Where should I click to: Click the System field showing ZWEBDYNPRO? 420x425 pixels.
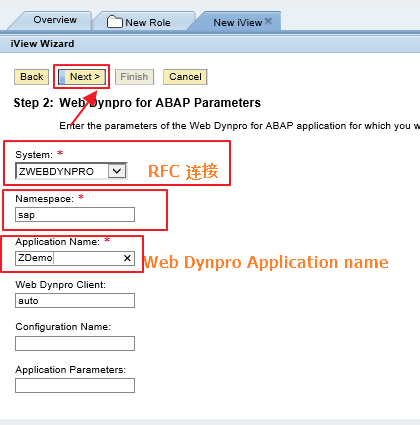[71, 171]
